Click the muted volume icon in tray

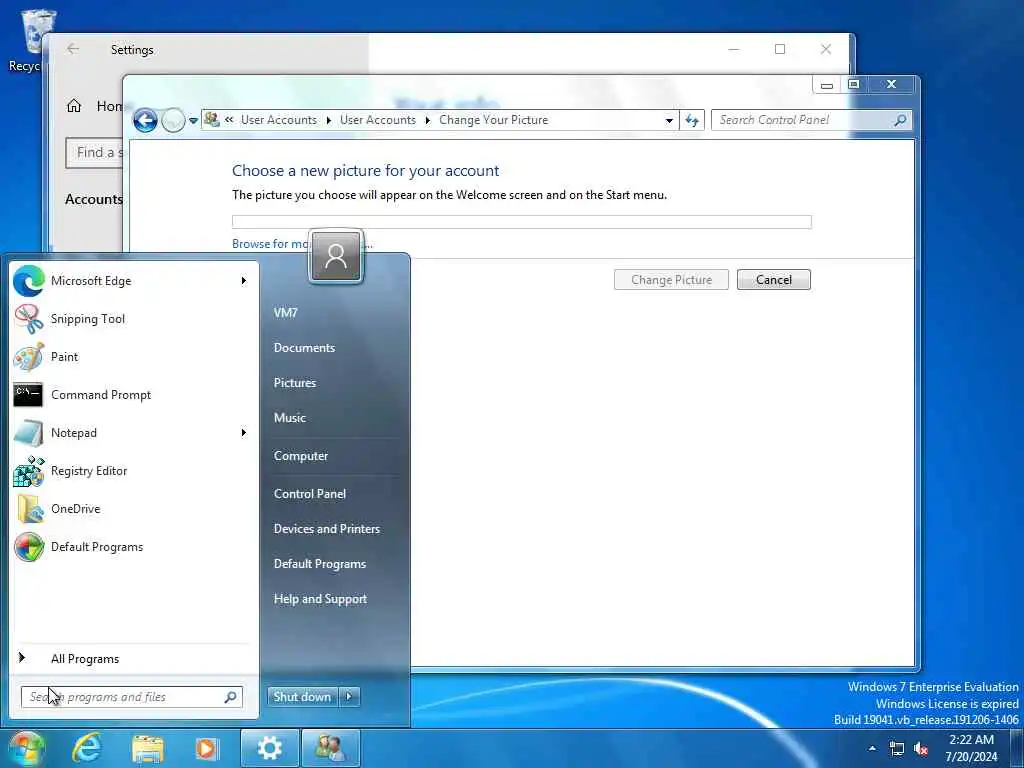921,749
